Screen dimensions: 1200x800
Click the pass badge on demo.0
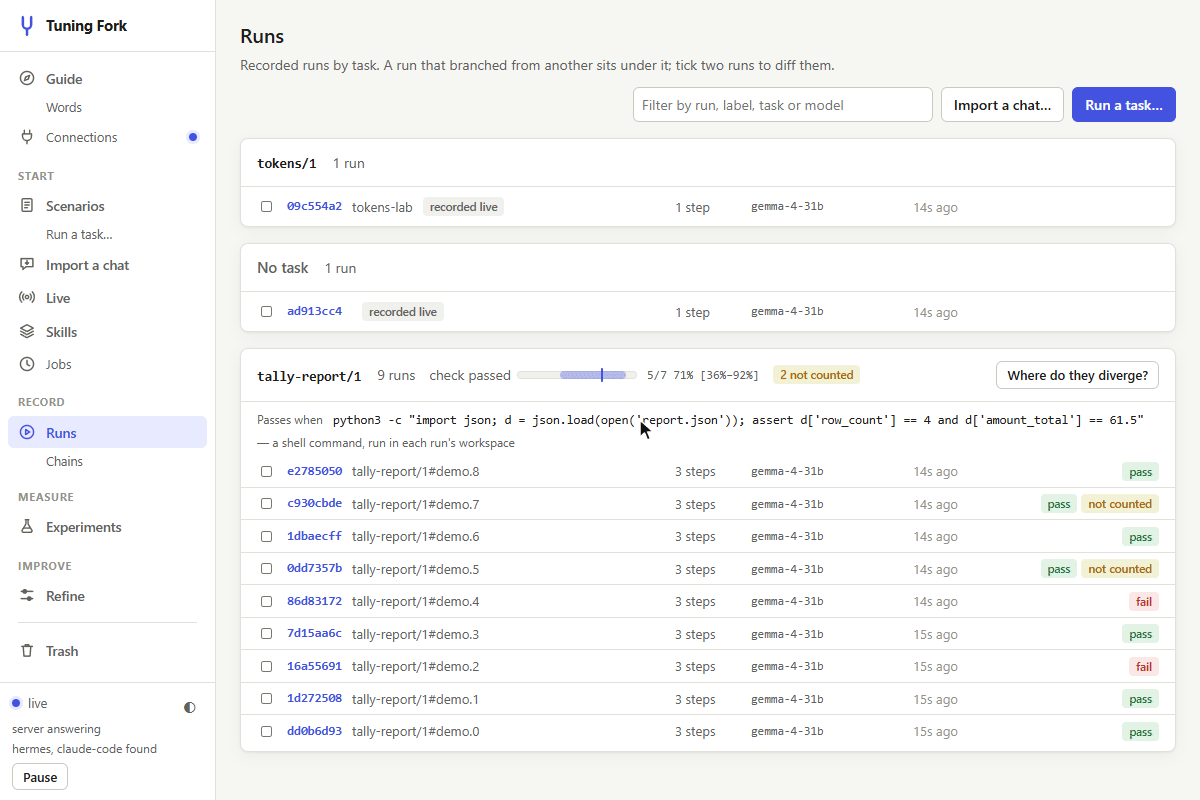(1140, 732)
